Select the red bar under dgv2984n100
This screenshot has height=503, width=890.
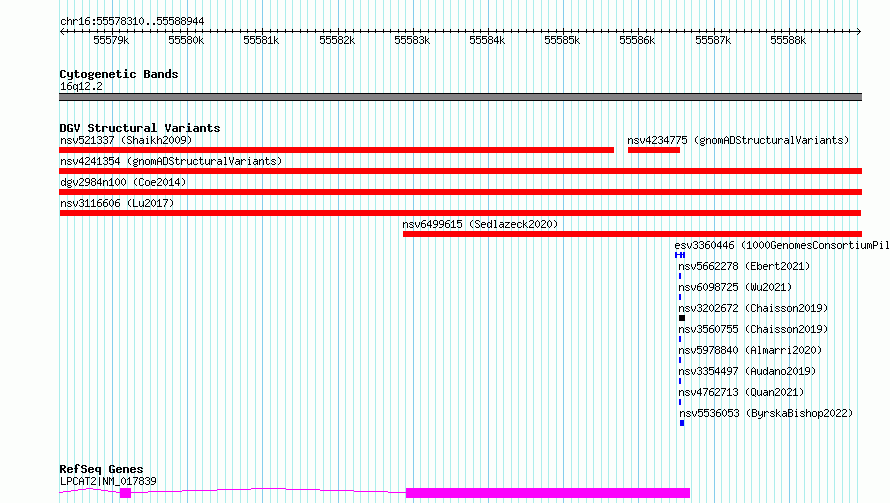pyautogui.click(x=460, y=192)
